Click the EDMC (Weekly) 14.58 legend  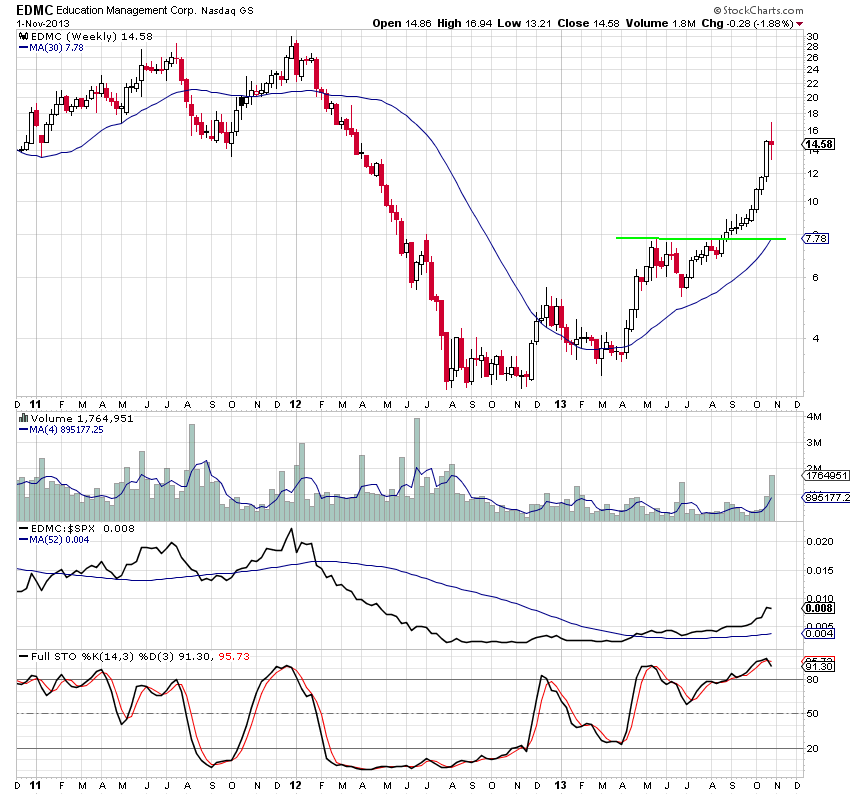(92, 36)
